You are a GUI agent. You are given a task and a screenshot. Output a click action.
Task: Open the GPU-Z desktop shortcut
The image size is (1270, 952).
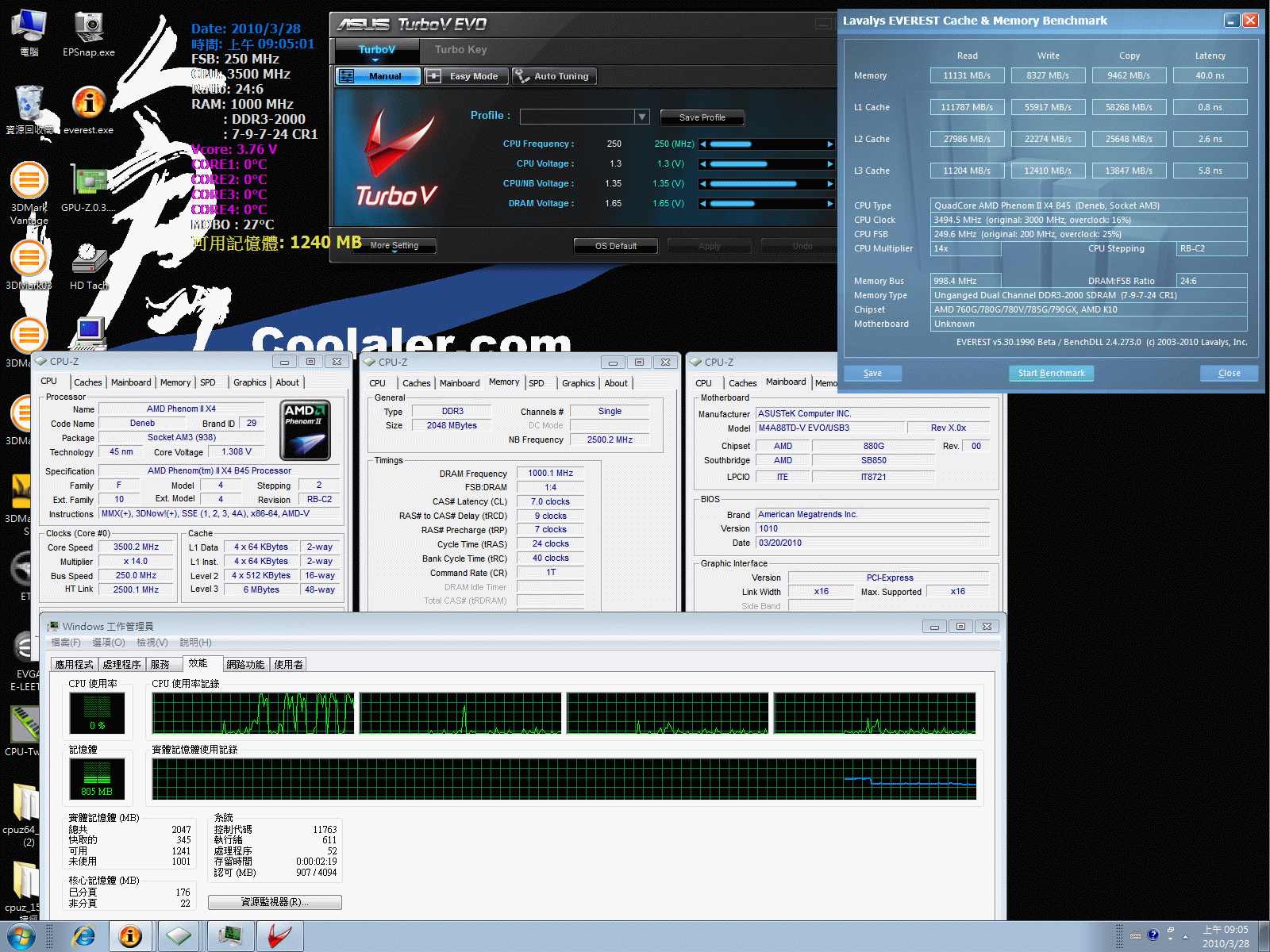pos(89,189)
